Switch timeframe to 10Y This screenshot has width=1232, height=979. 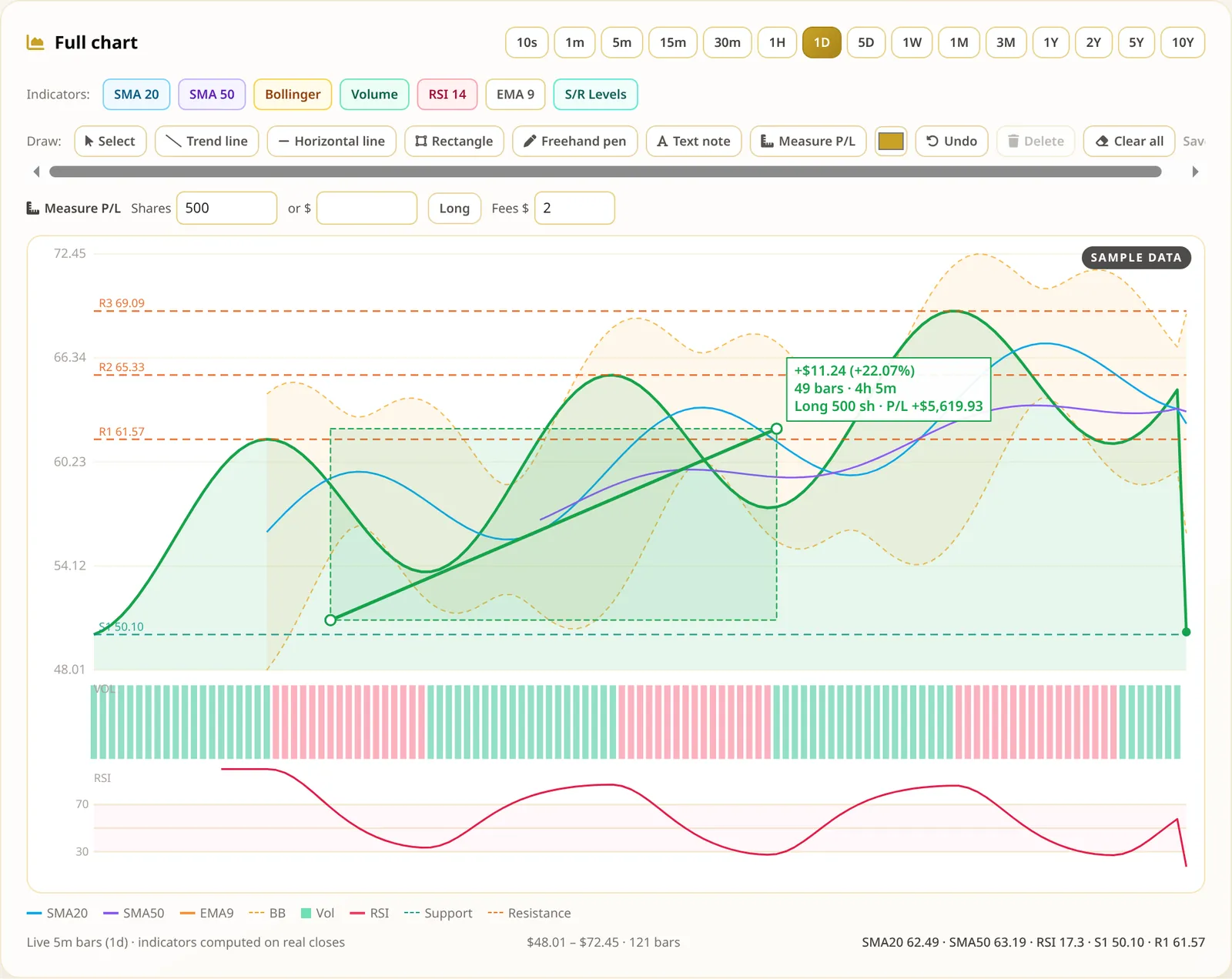click(x=1183, y=42)
